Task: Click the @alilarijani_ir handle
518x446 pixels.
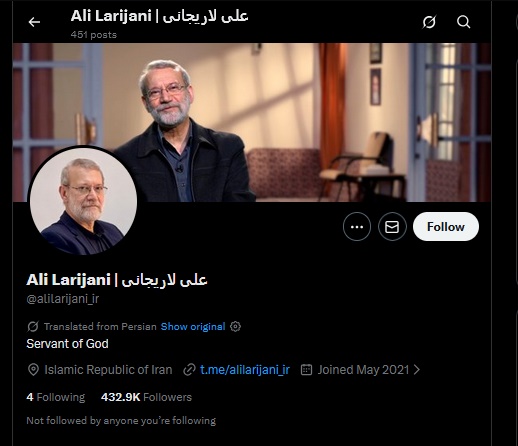Action: (63, 299)
